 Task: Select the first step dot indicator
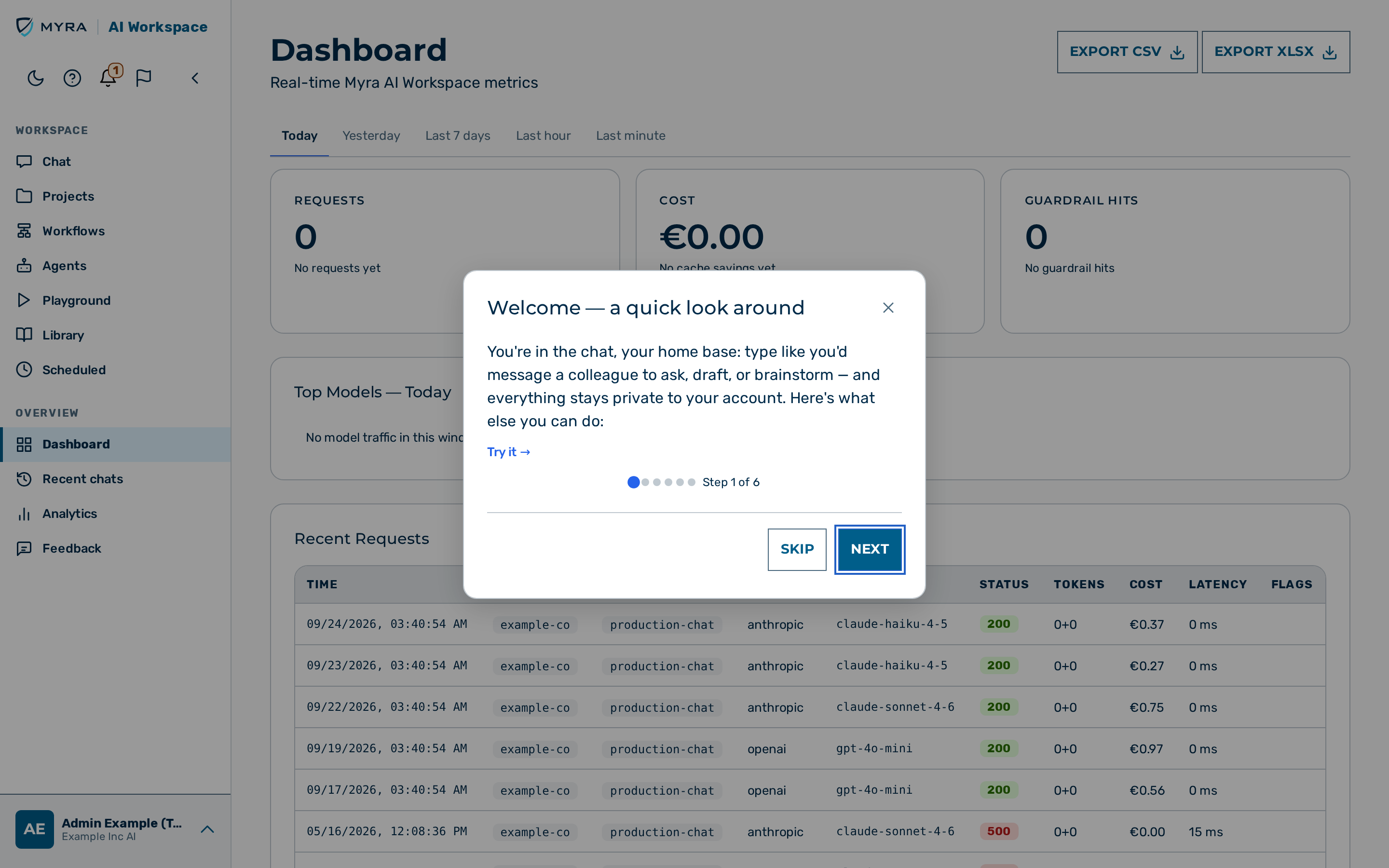(x=634, y=482)
